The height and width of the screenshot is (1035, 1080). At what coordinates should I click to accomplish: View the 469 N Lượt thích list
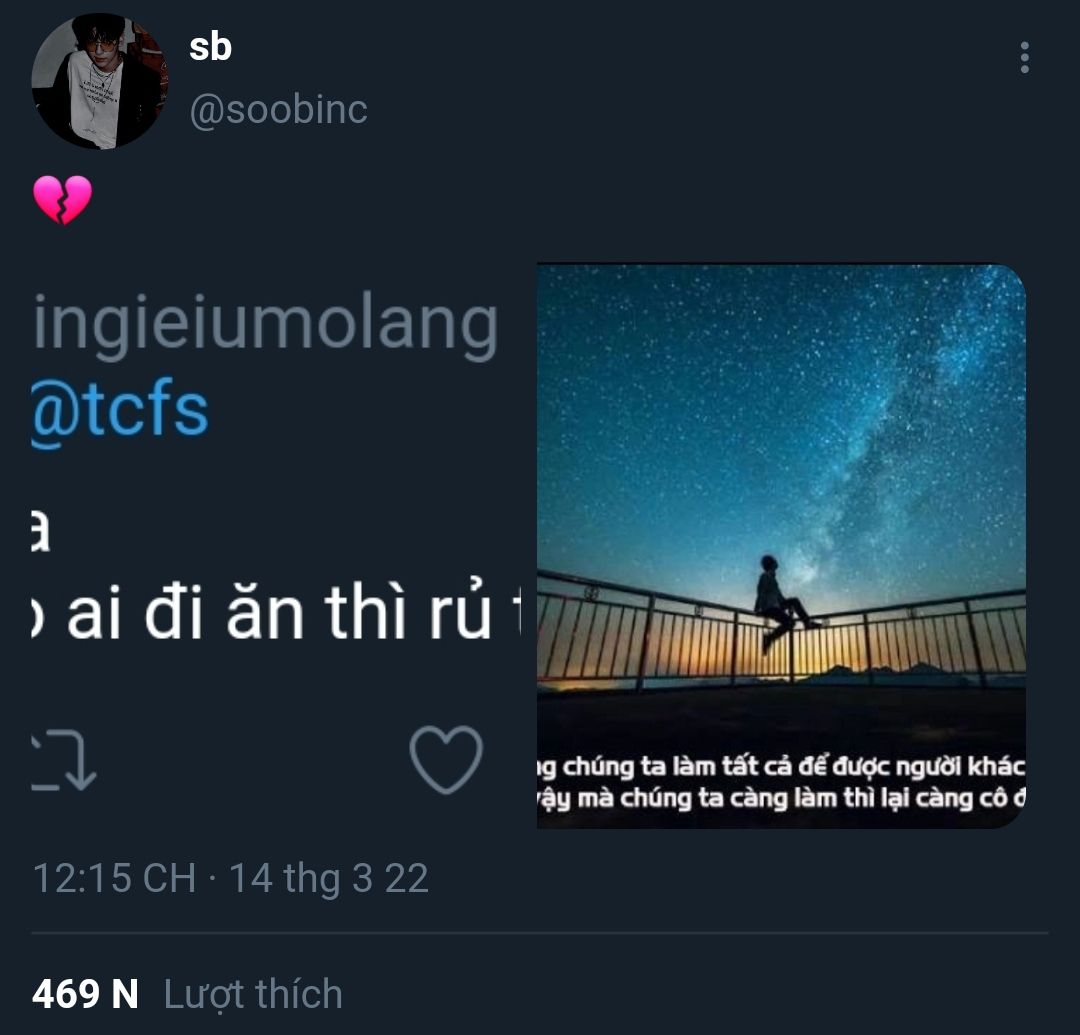[187, 994]
